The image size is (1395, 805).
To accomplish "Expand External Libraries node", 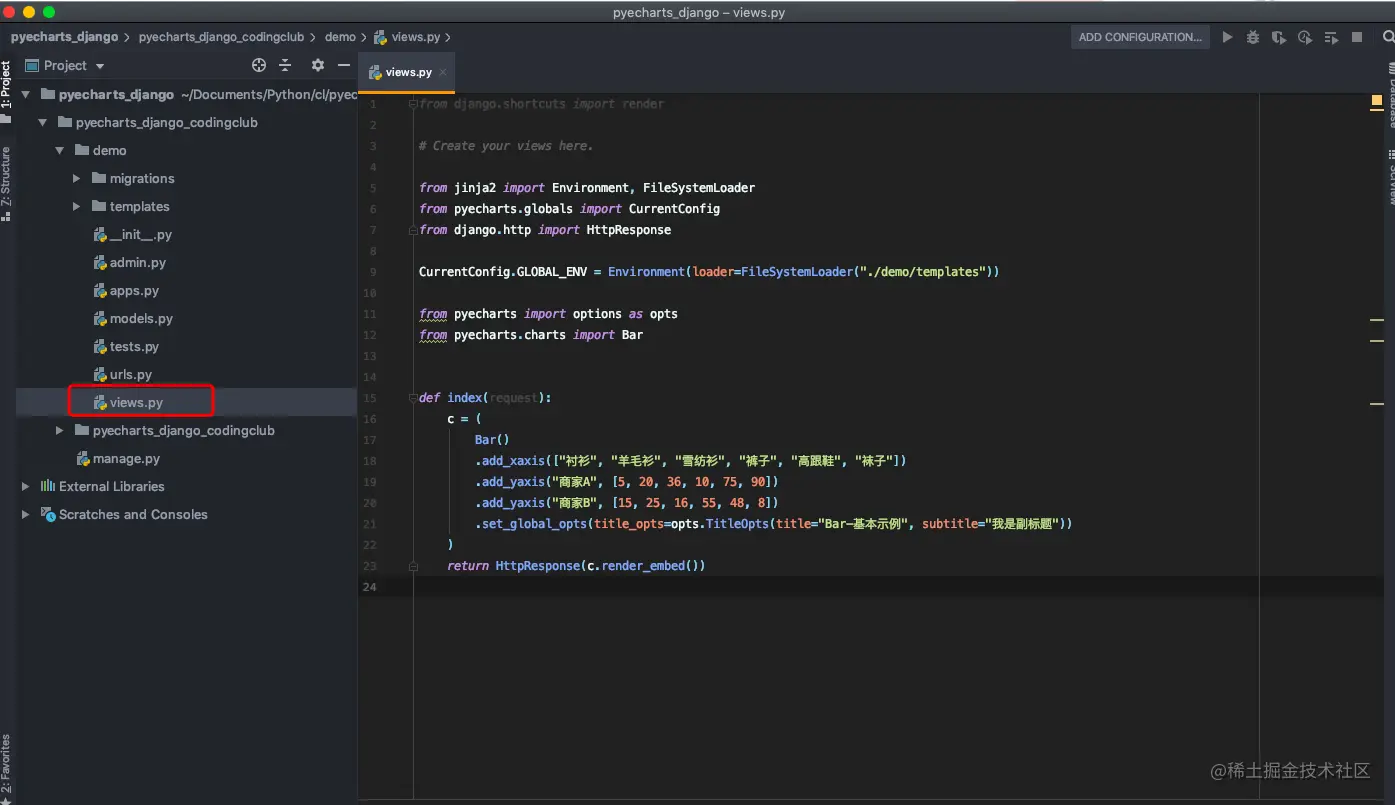I will click(26, 486).
